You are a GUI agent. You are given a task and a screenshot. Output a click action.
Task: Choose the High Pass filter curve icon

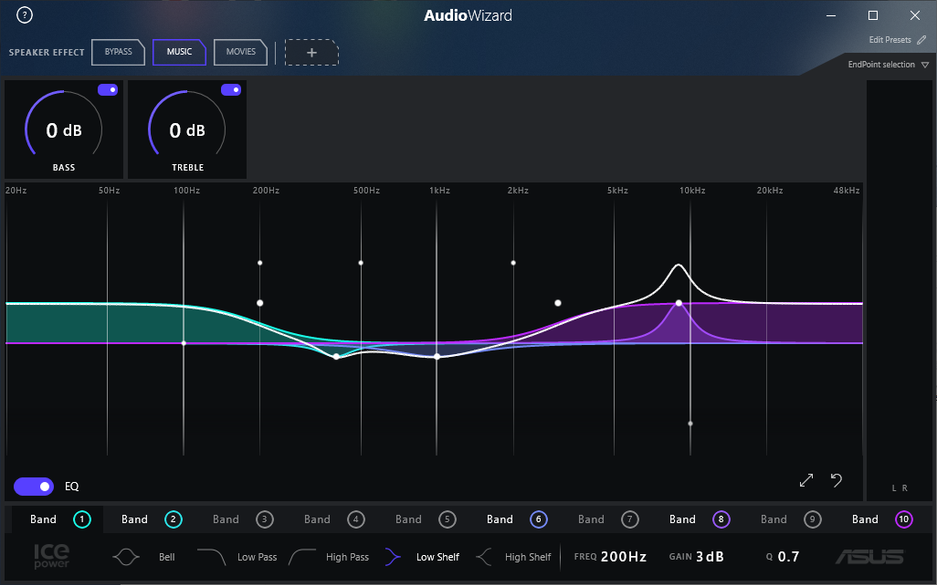(x=302, y=557)
